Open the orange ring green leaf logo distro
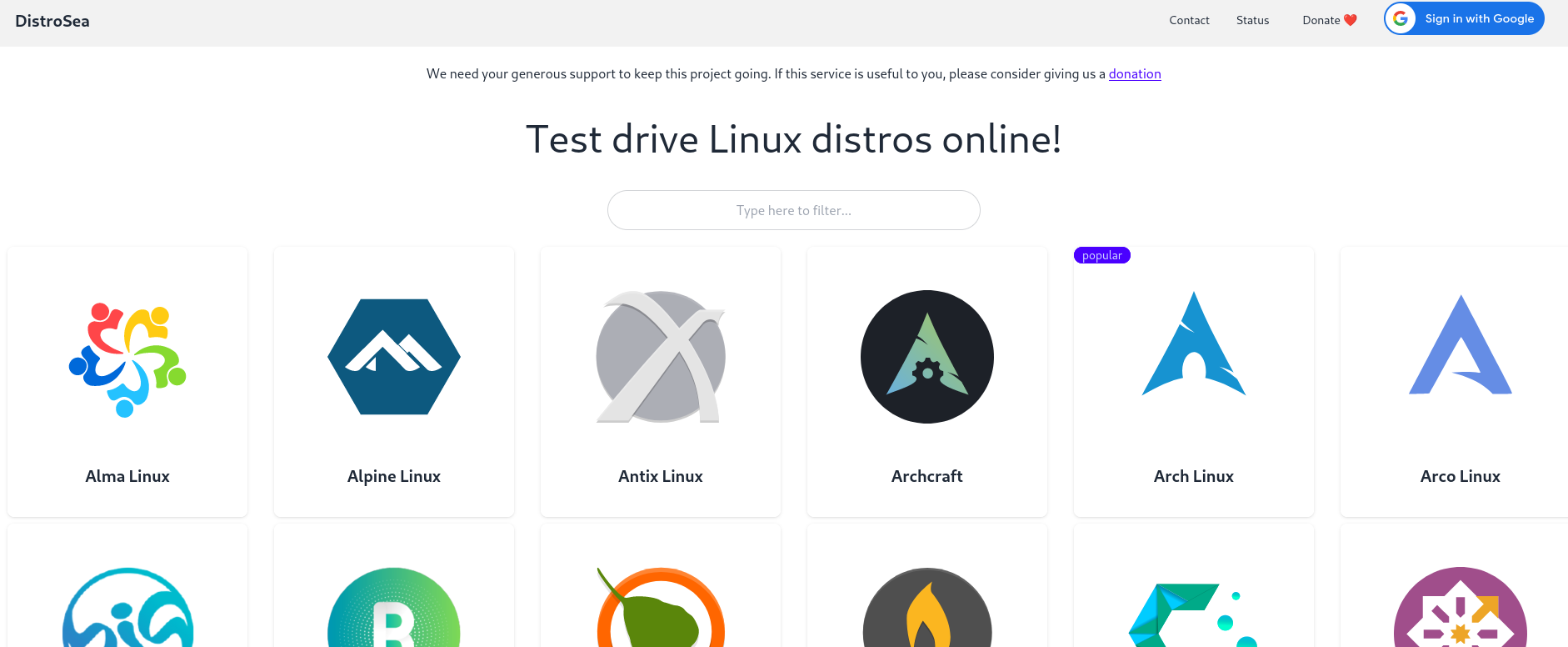Screen dimensions: 1568x647 [x=661, y=607]
